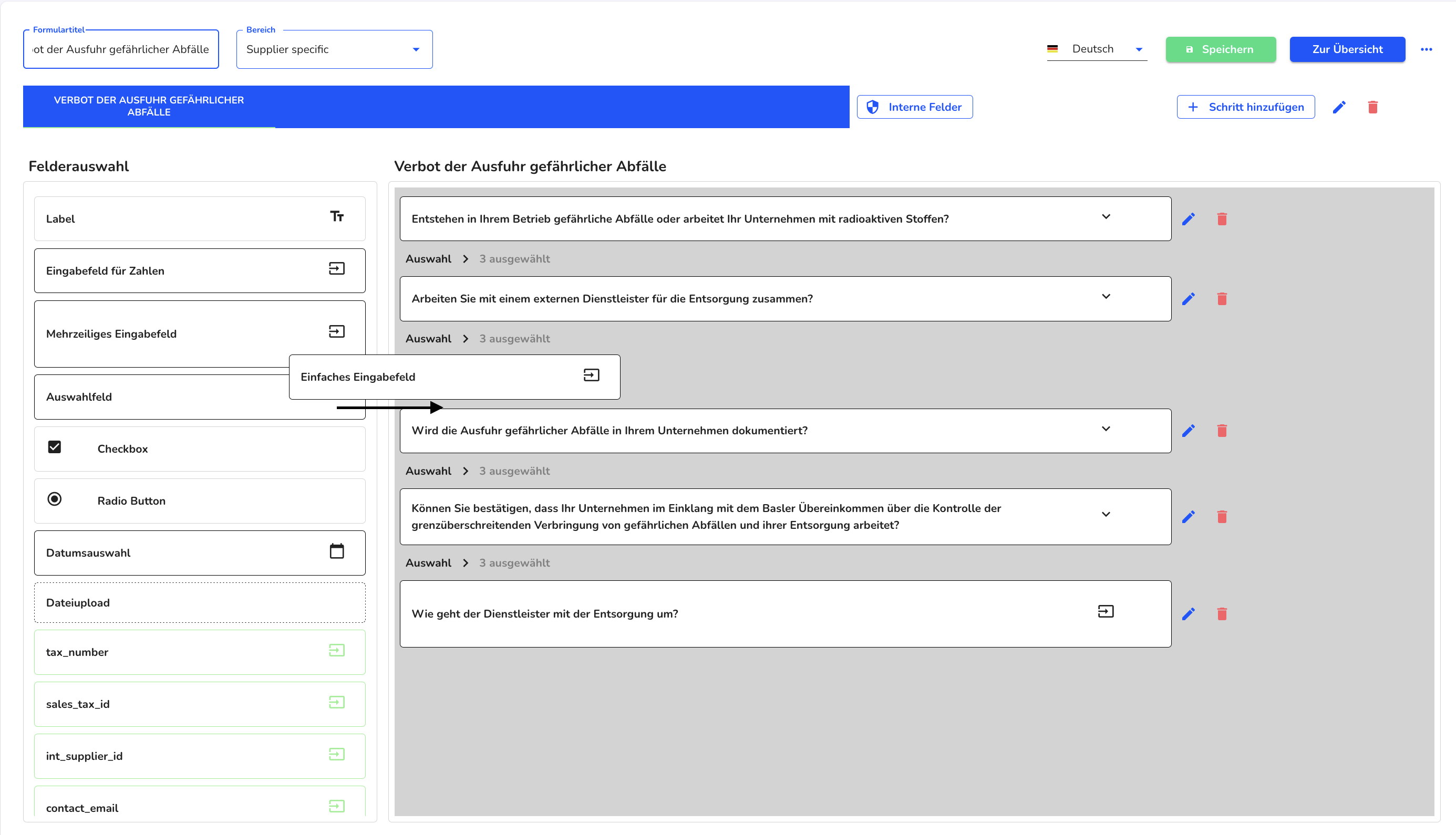This screenshot has height=835, width=1456.
Task: Click the calendar icon of Datumsauswahl
Action: click(x=337, y=551)
